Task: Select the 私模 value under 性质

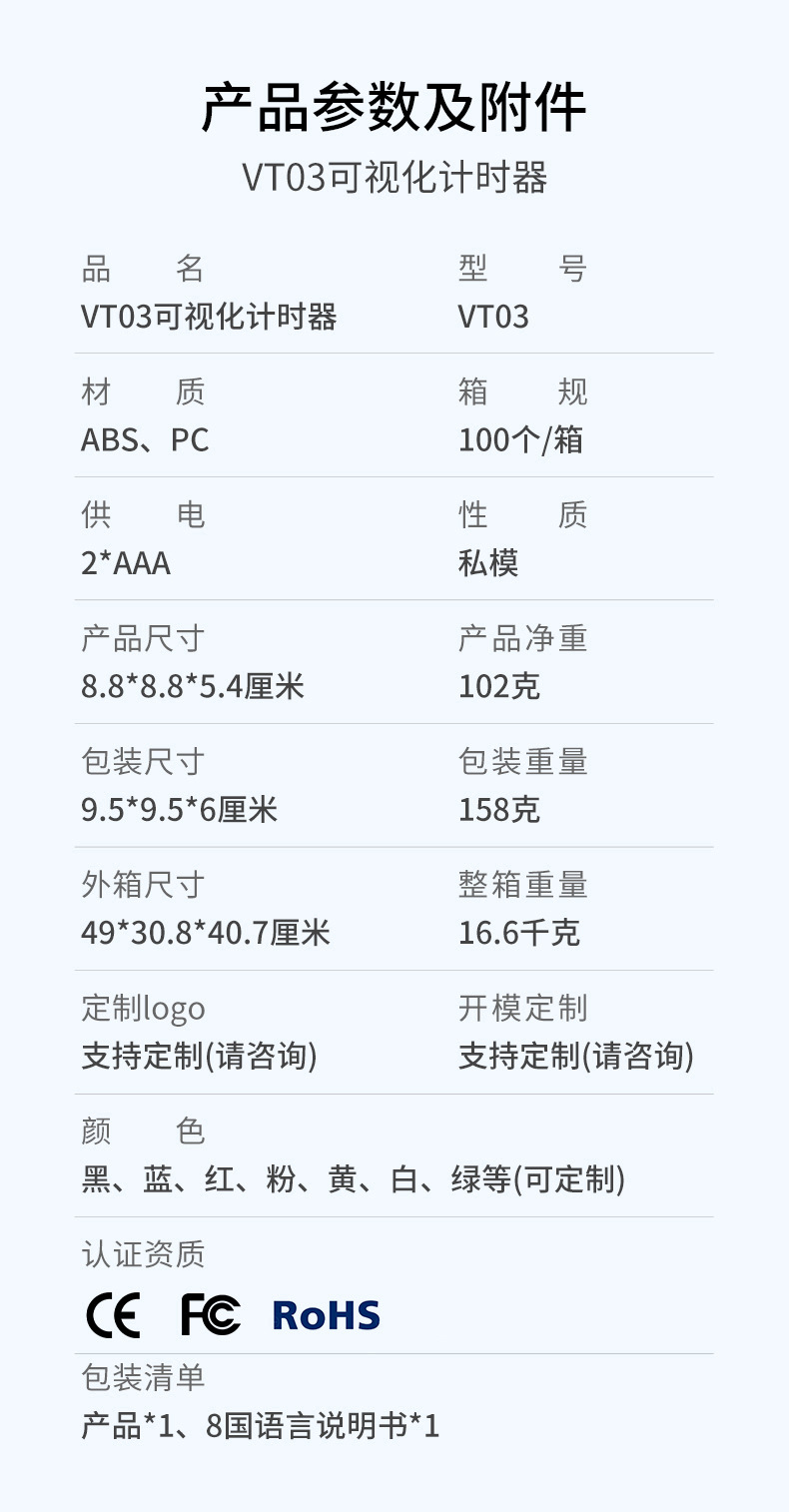Action: coord(488,564)
